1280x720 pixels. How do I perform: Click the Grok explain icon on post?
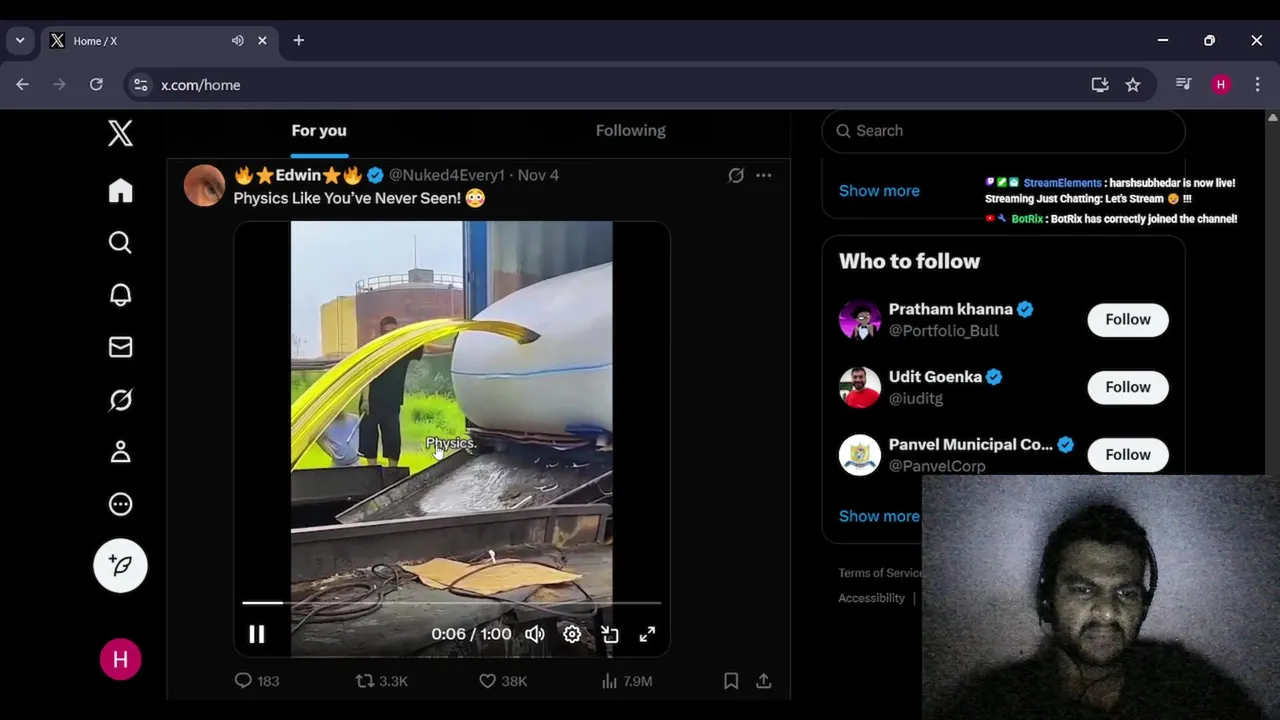tap(736, 175)
